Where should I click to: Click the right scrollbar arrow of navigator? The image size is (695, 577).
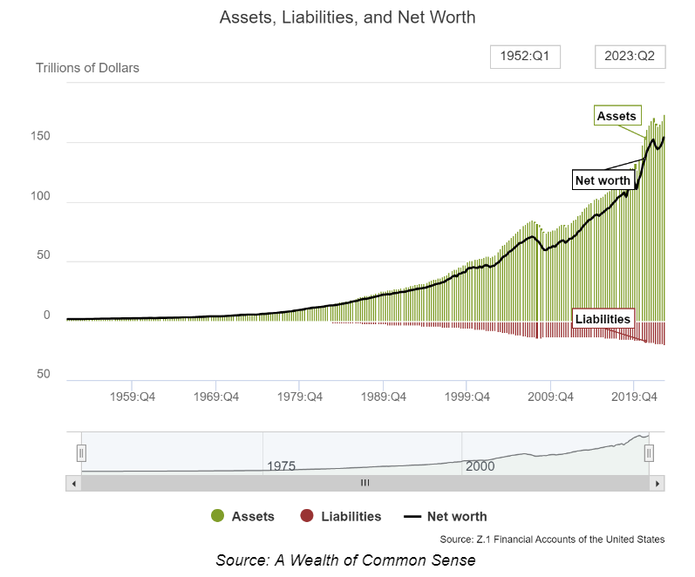657,483
